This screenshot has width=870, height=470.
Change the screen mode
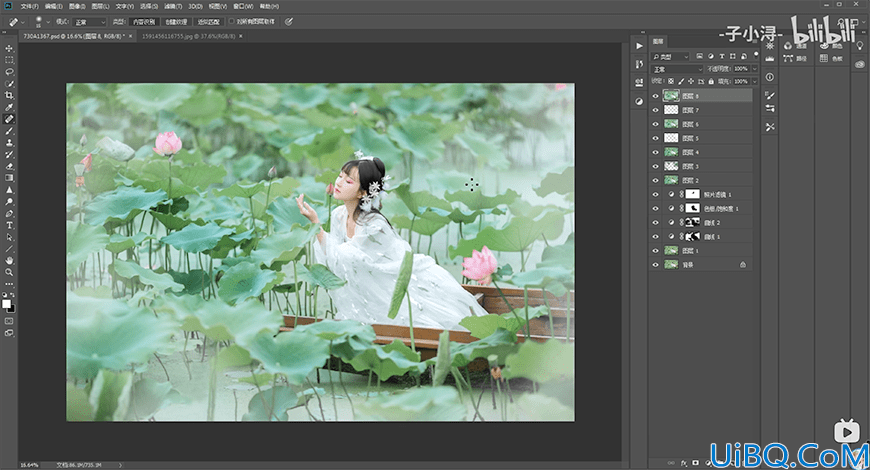9,333
